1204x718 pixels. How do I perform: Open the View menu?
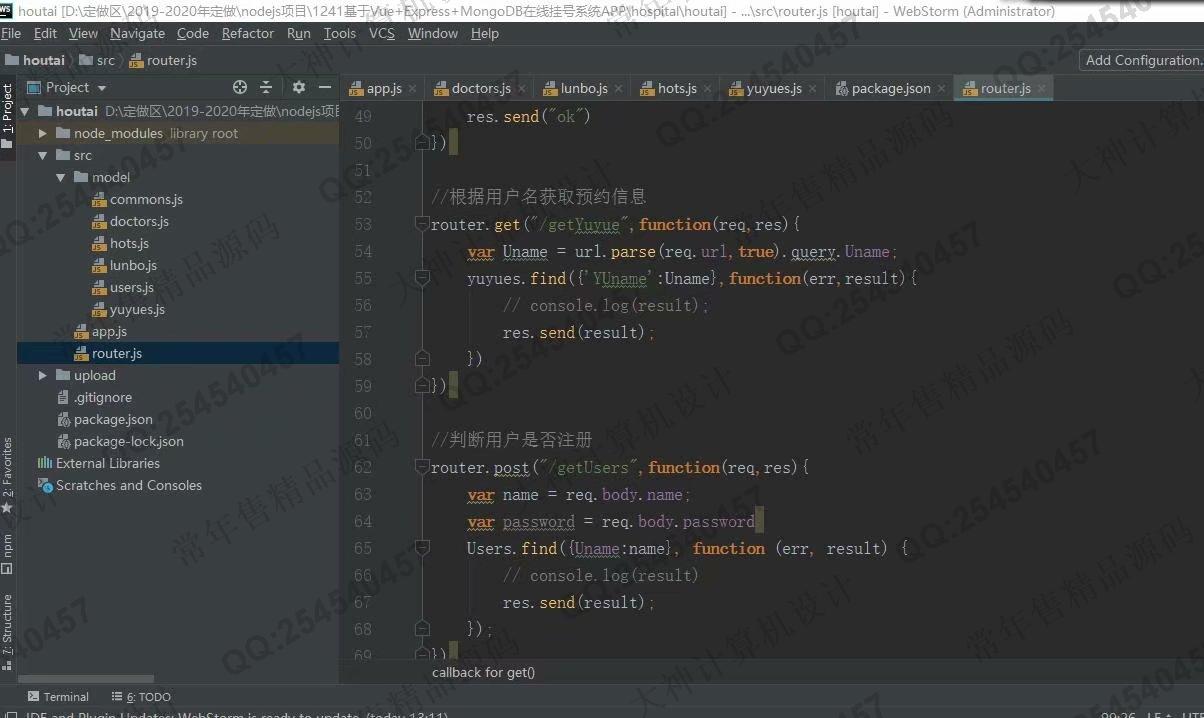pos(83,33)
